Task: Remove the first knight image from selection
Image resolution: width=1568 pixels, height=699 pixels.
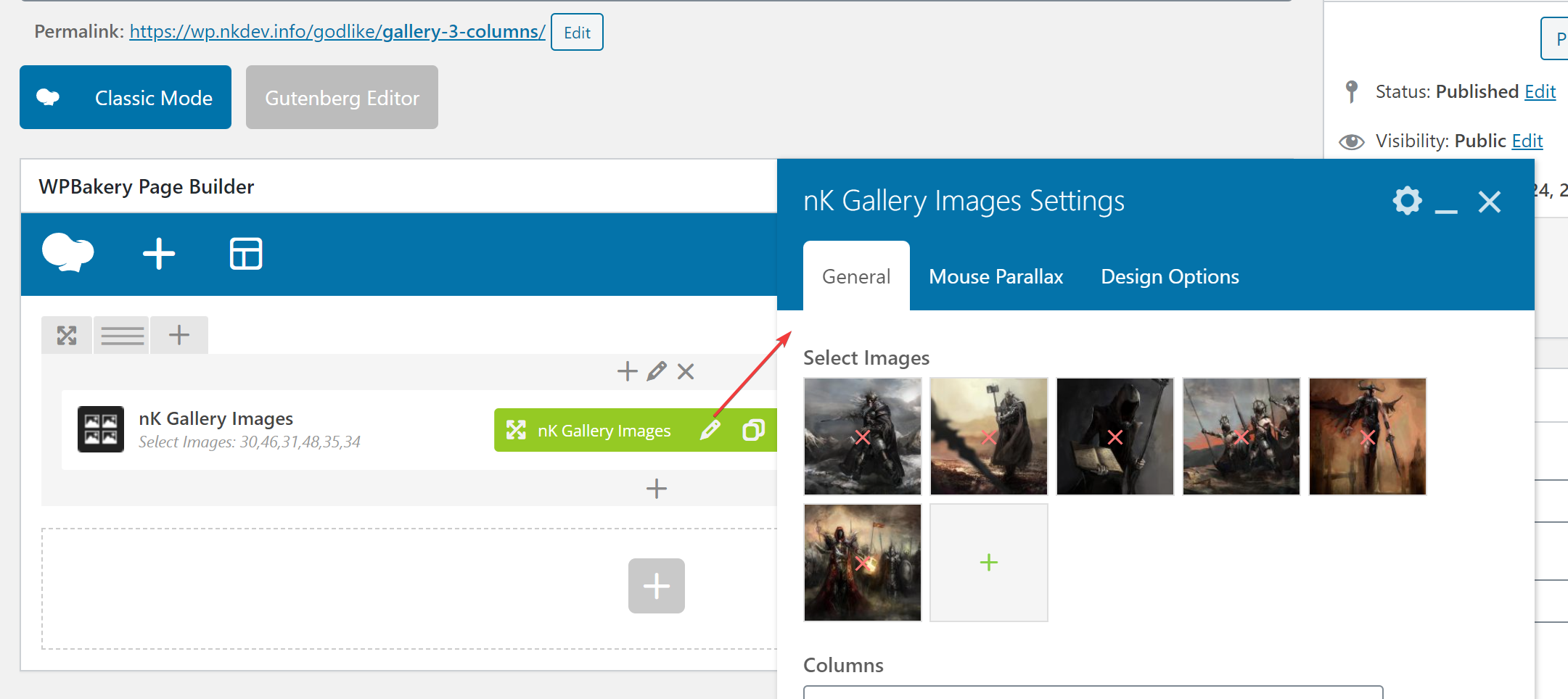Action: 863,437
